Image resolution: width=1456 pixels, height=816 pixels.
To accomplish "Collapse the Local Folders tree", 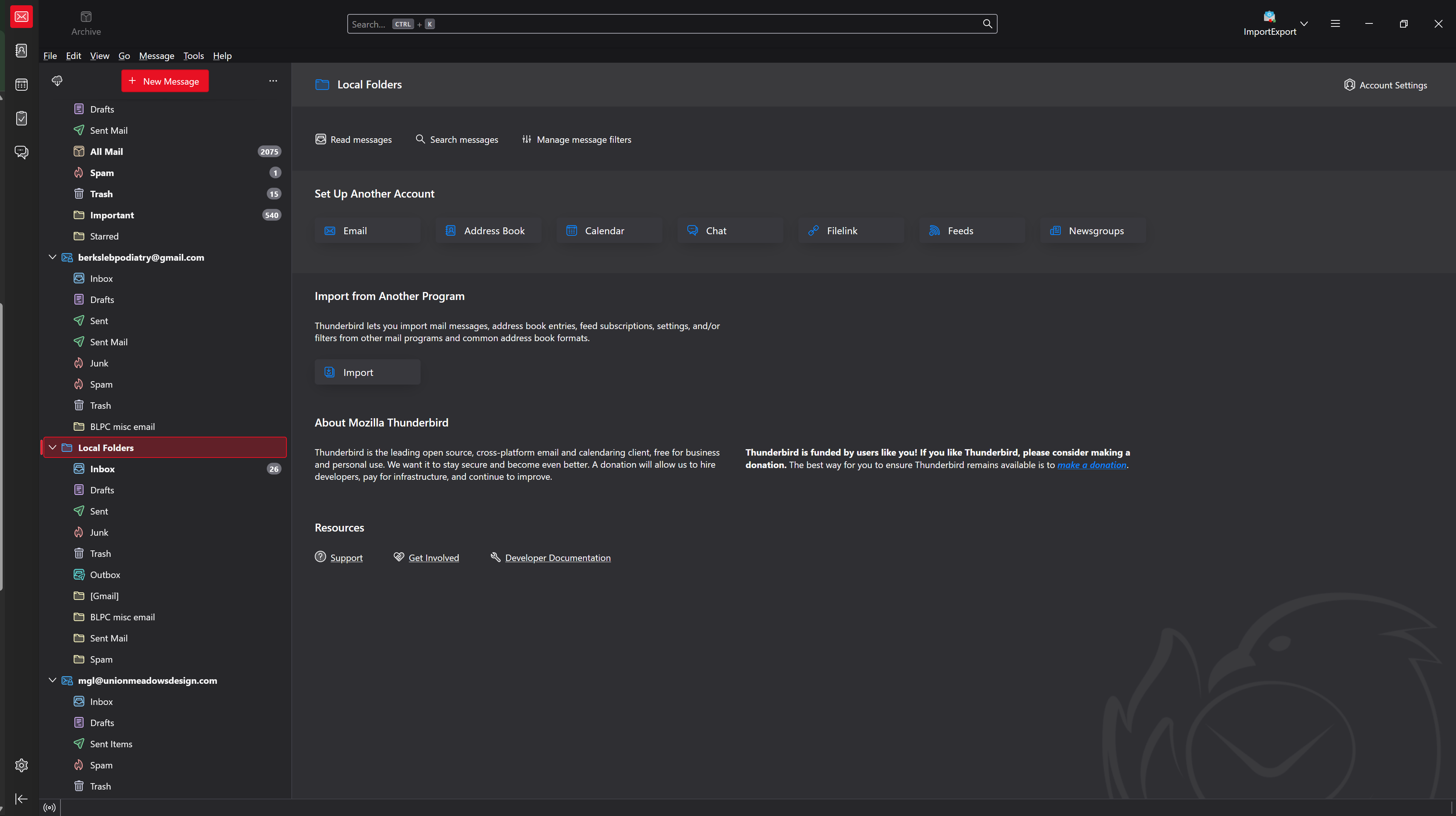I will (53, 448).
